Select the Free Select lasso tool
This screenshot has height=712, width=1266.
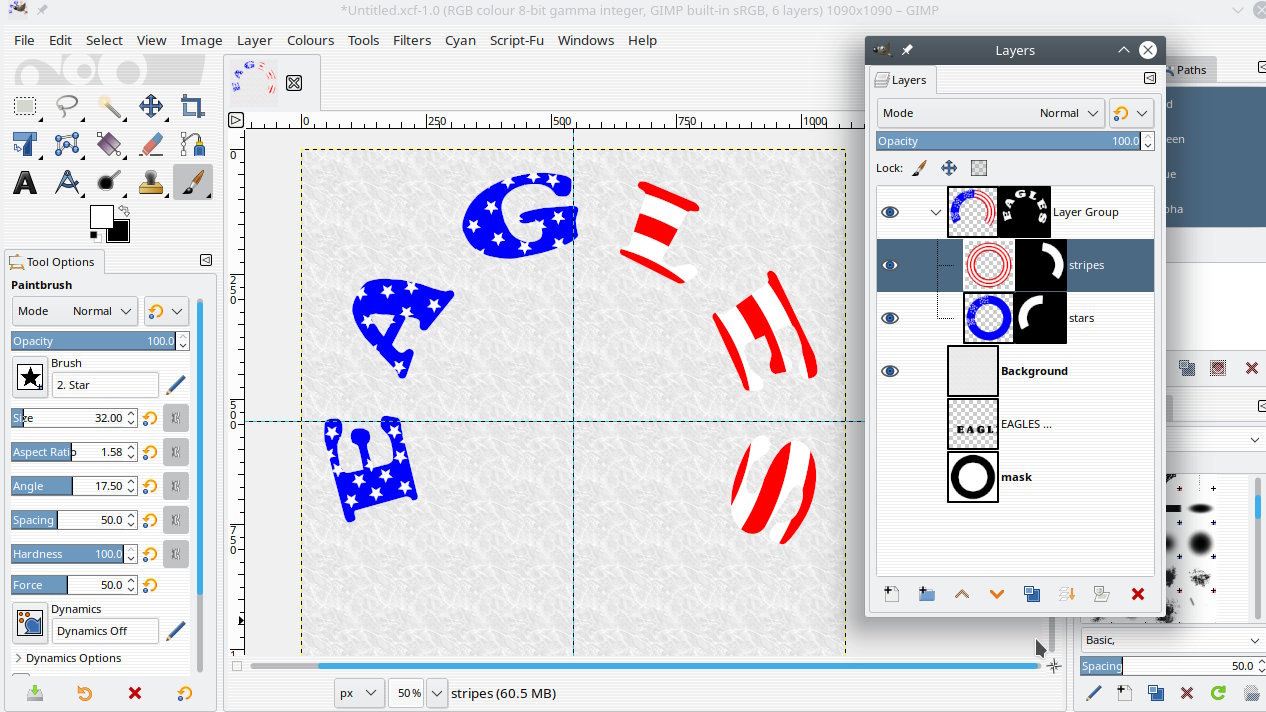tap(67, 106)
